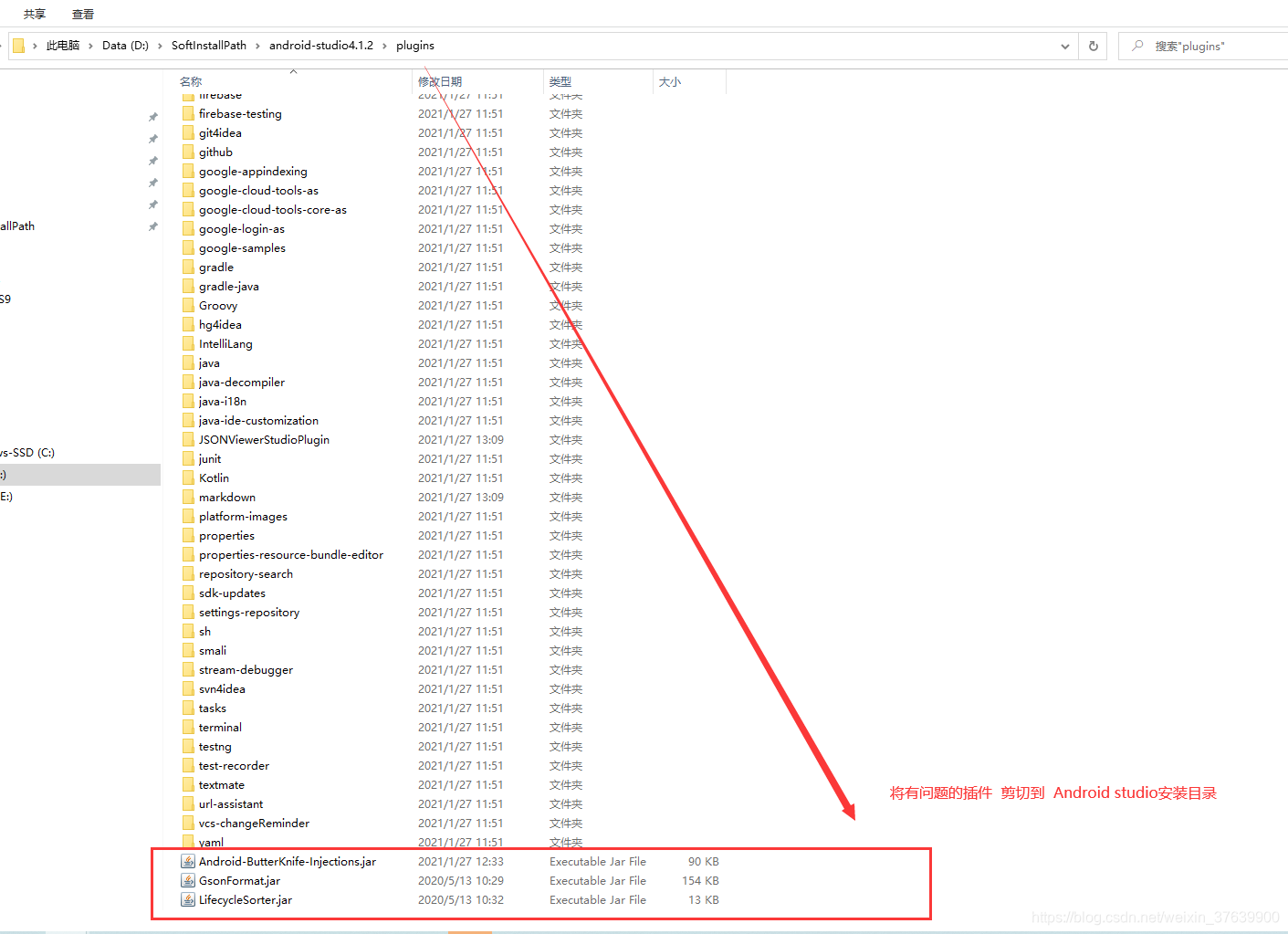The width and height of the screenshot is (1288, 934).
Task: Select the repository-search folder name
Action: [246, 574]
